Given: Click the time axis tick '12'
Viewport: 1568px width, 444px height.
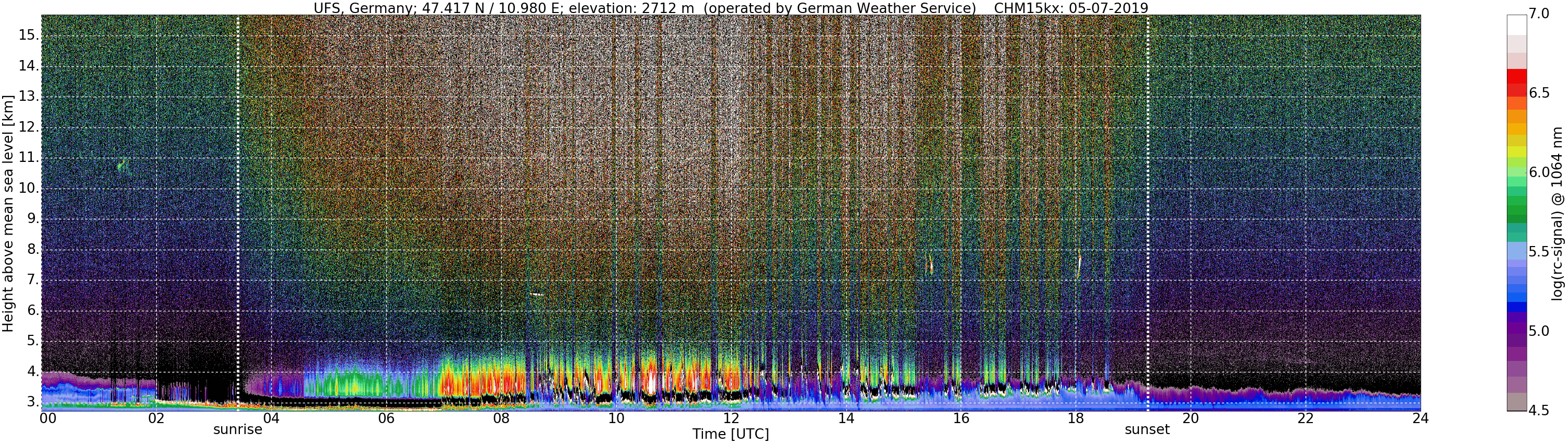Looking at the screenshot, I should click(x=731, y=418).
